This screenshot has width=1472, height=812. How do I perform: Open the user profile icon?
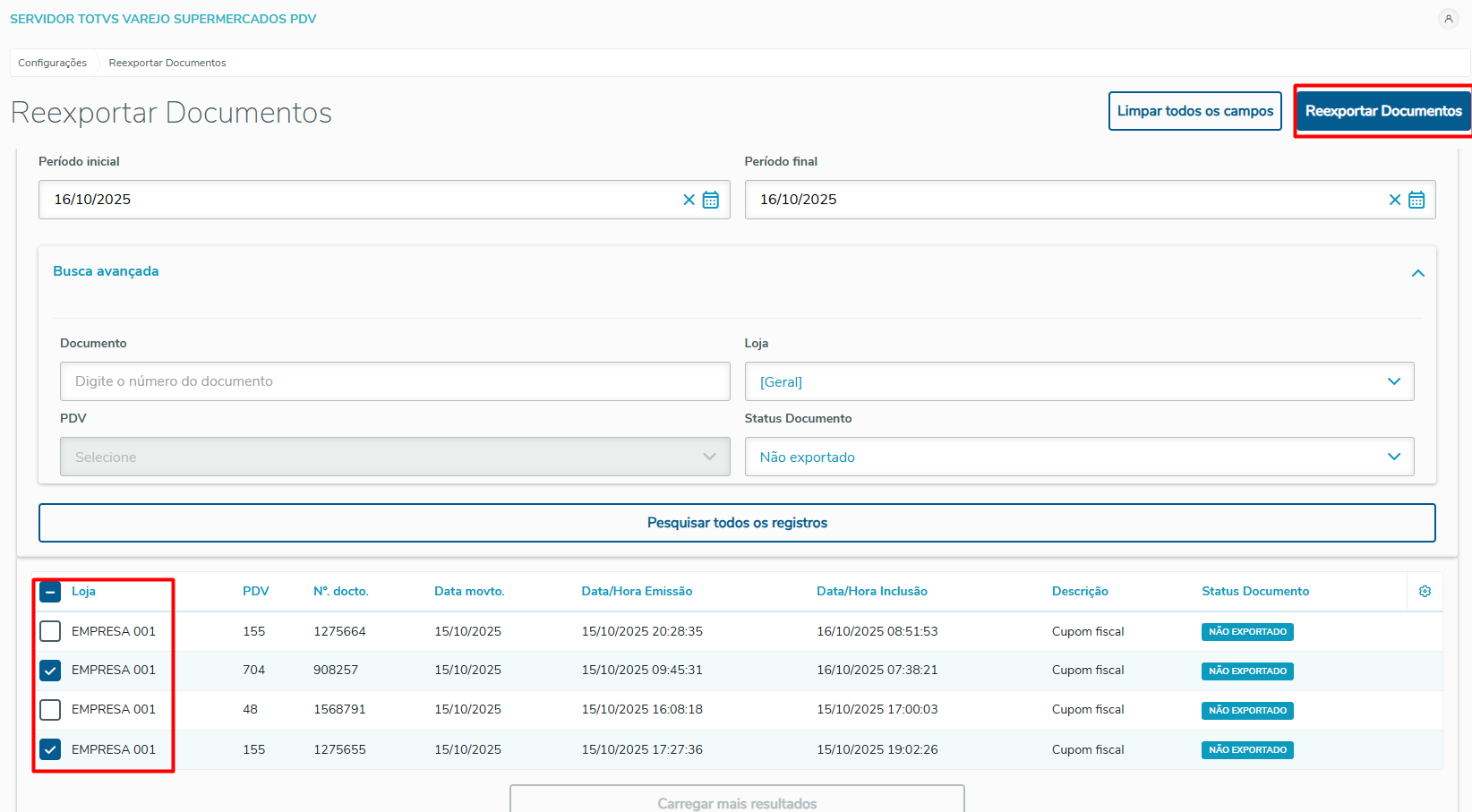(1448, 19)
